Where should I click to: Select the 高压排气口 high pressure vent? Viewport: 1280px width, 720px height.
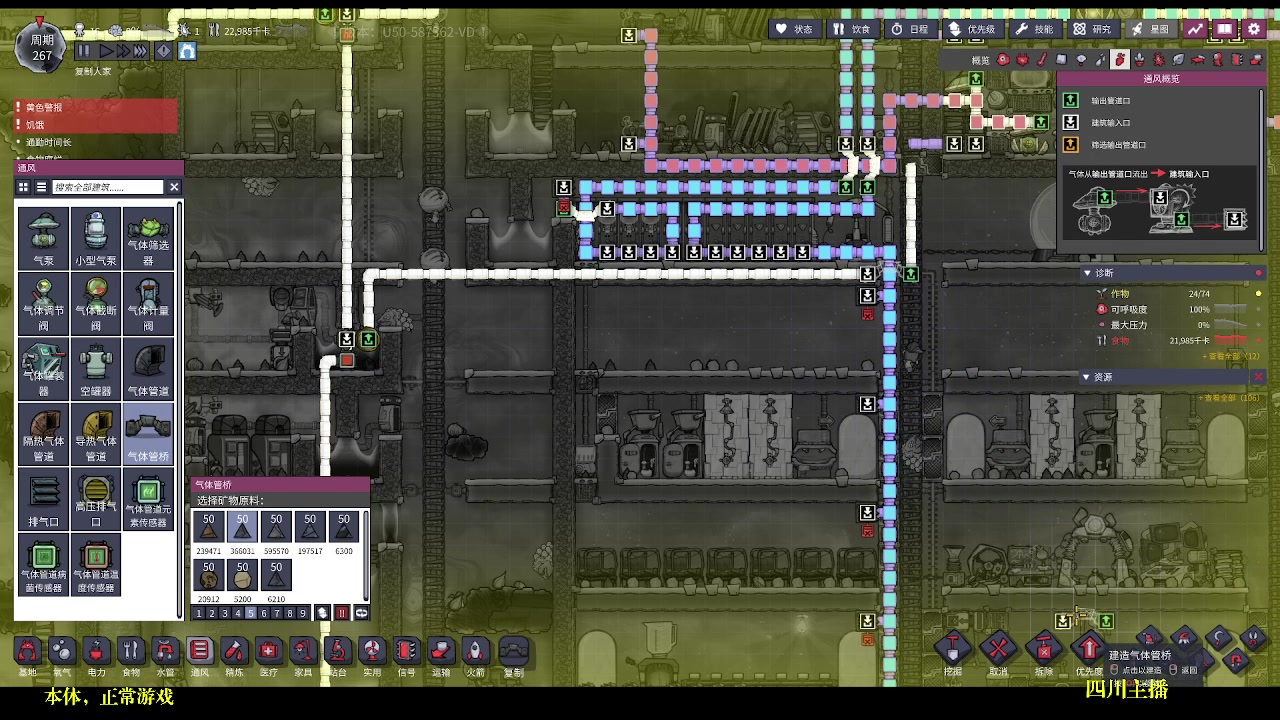(x=96, y=499)
